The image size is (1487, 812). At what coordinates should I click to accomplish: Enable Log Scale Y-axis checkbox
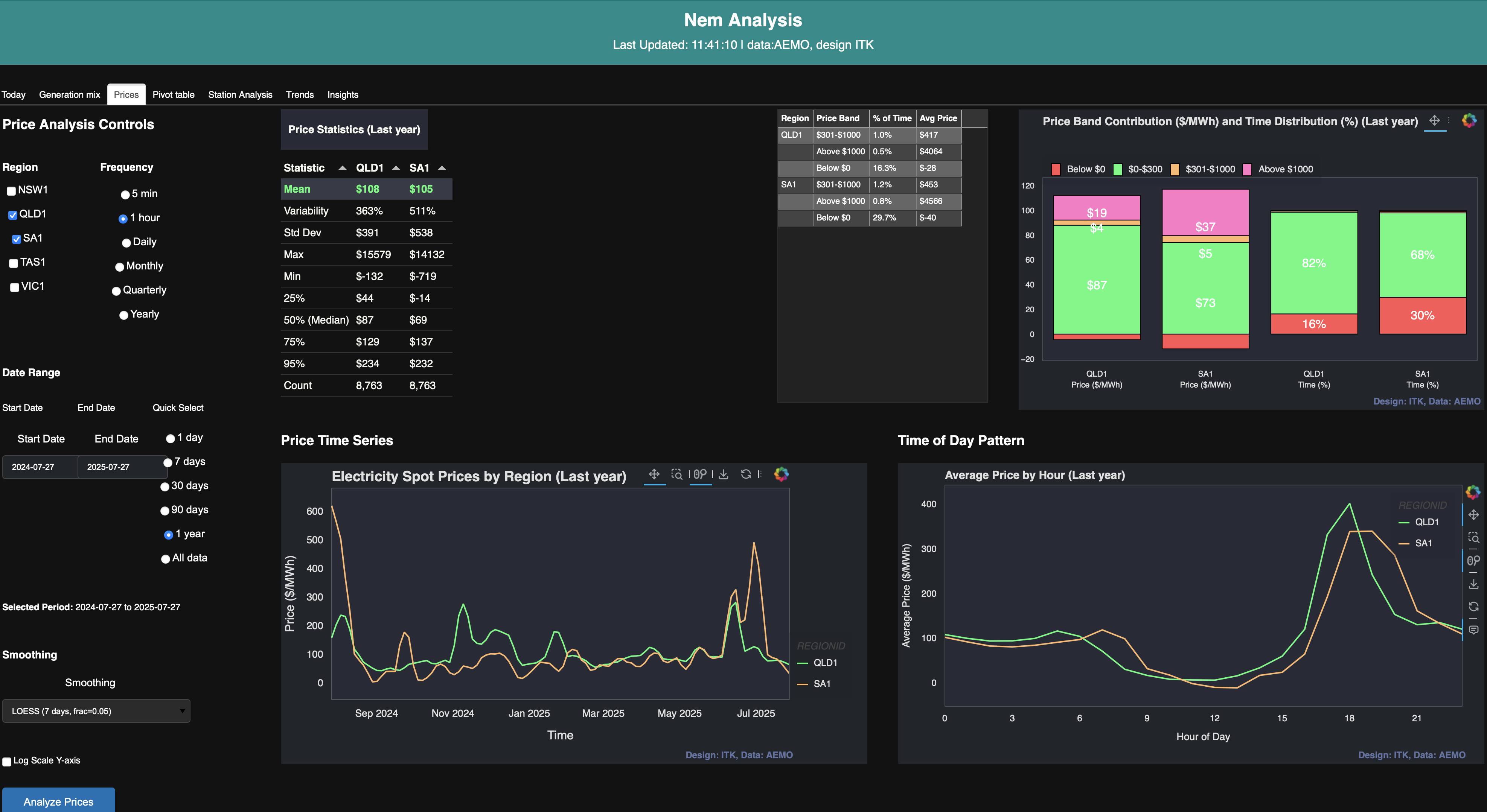point(7,761)
